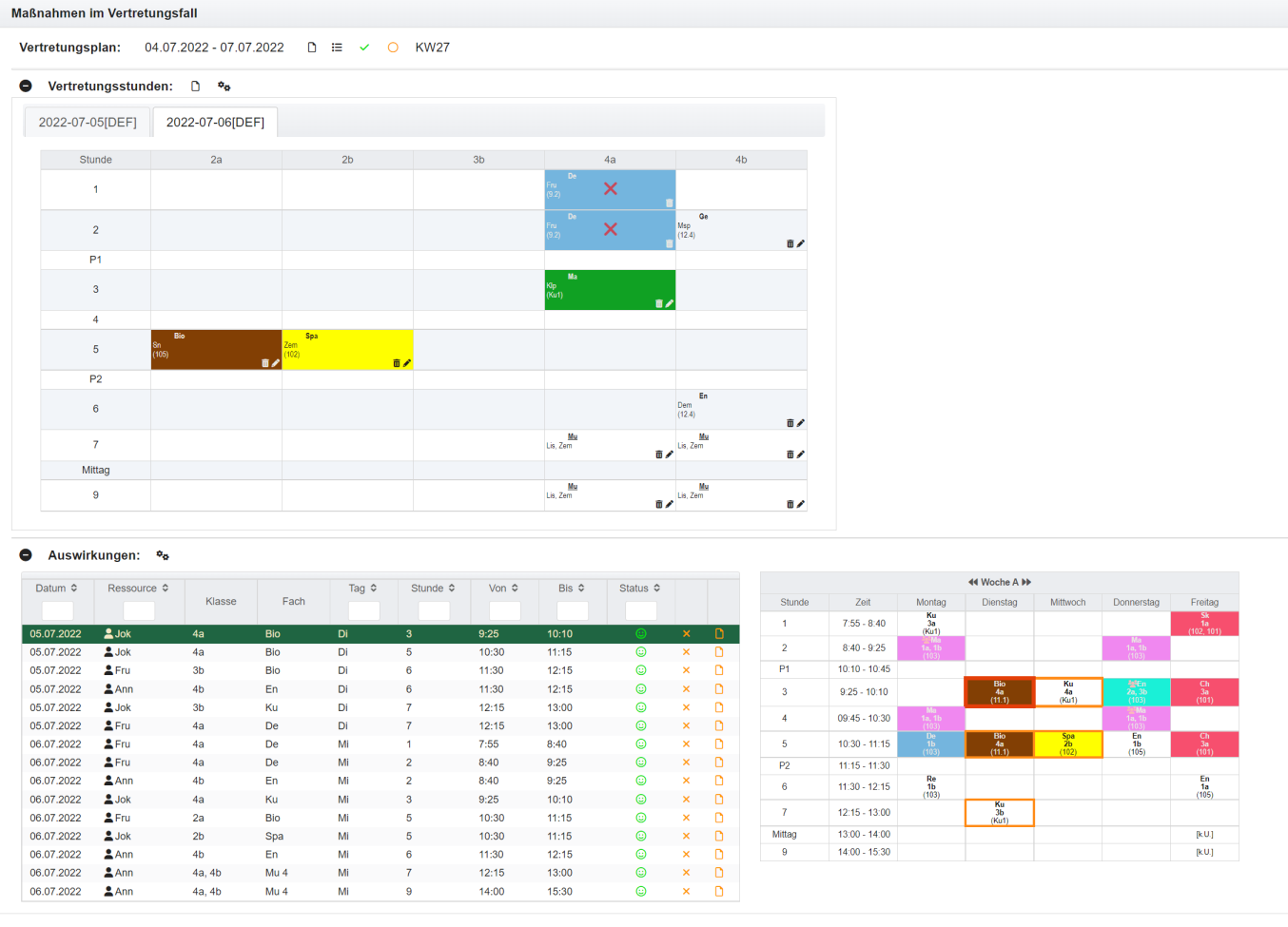Image resolution: width=1288 pixels, height=927 pixels.
Task: Click the green checkmark icon next to KW27
Action: (364, 48)
